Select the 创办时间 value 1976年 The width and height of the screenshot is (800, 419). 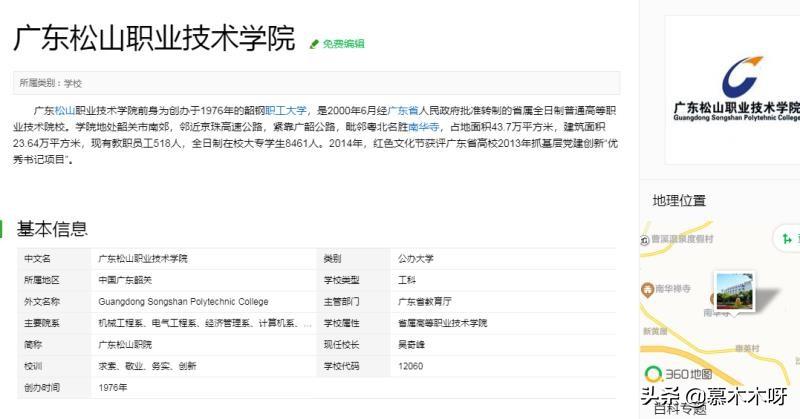tap(113, 387)
